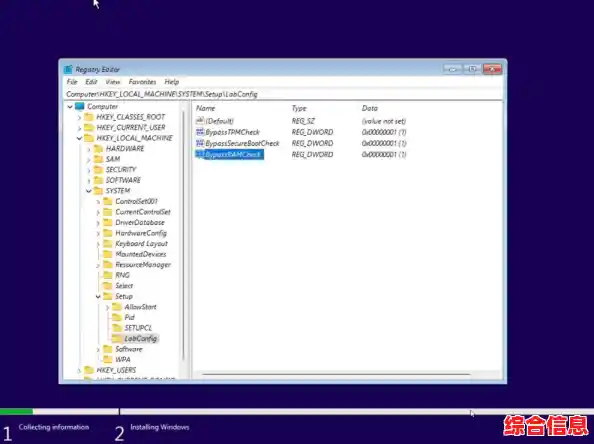The width and height of the screenshot is (594, 444).
Task: Click the SOFTWARE folder icon
Action: pyautogui.click(x=98, y=180)
